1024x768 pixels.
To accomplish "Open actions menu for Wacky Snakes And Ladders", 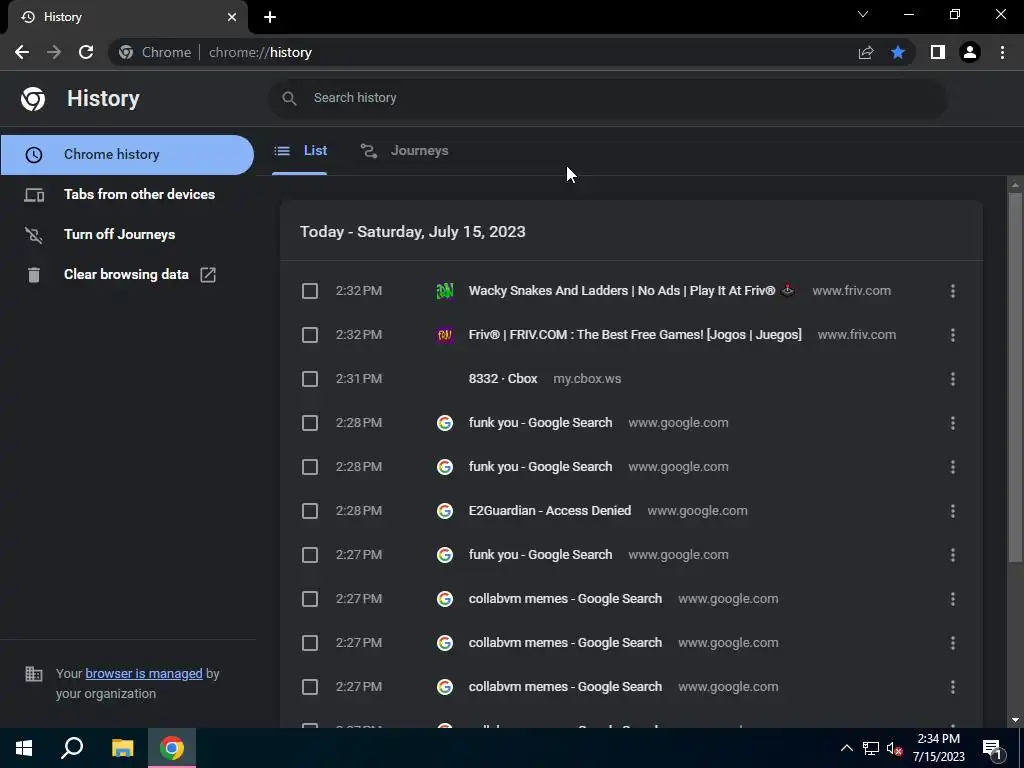I will (953, 291).
